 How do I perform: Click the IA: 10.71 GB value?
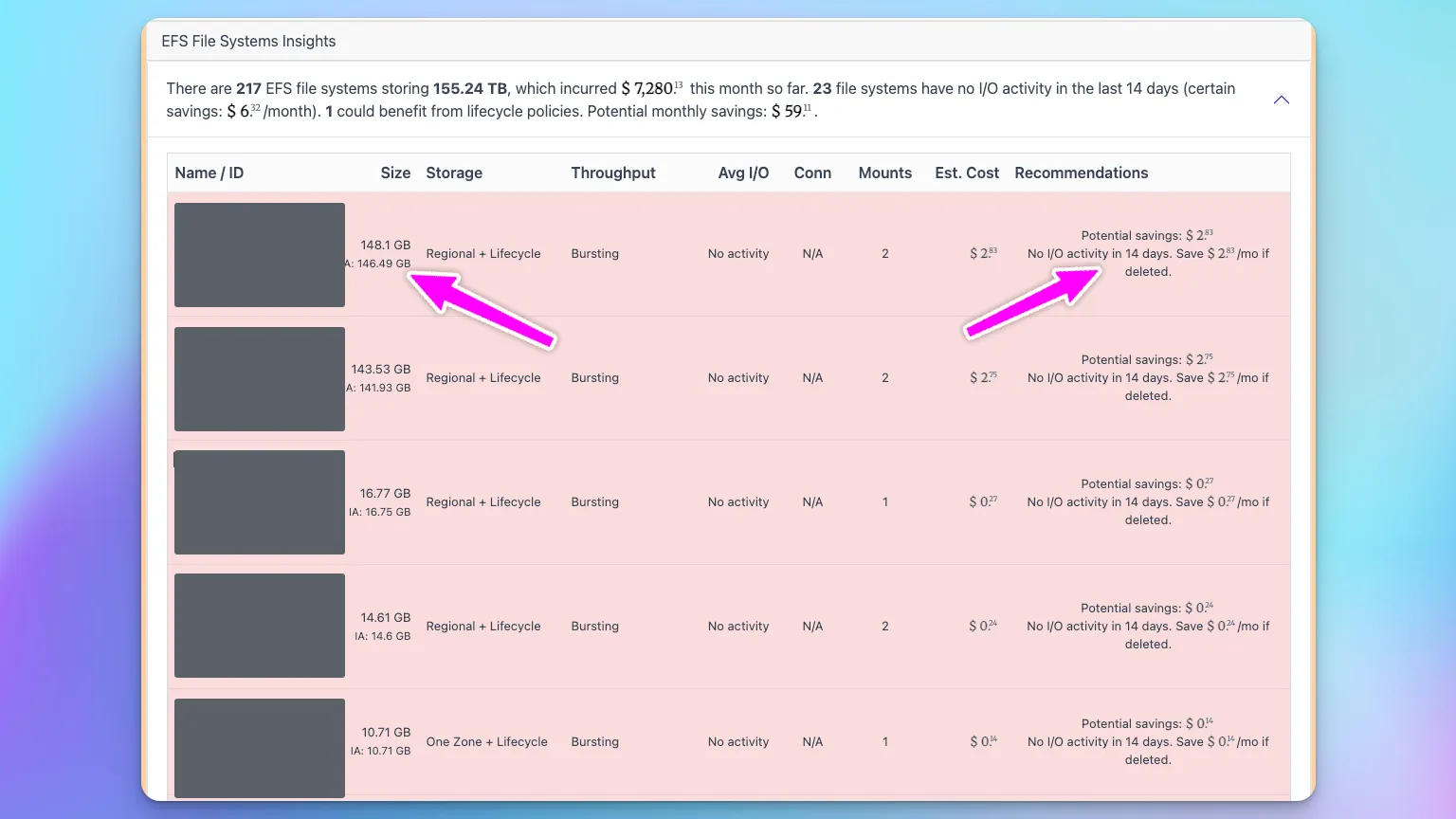[381, 751]
